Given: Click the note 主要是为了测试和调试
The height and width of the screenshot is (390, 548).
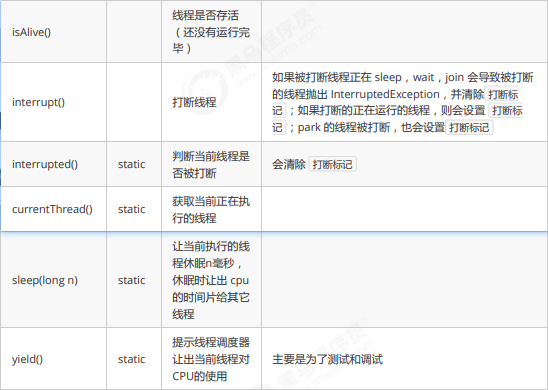Looking at the screenshot, I should (327, 359).
